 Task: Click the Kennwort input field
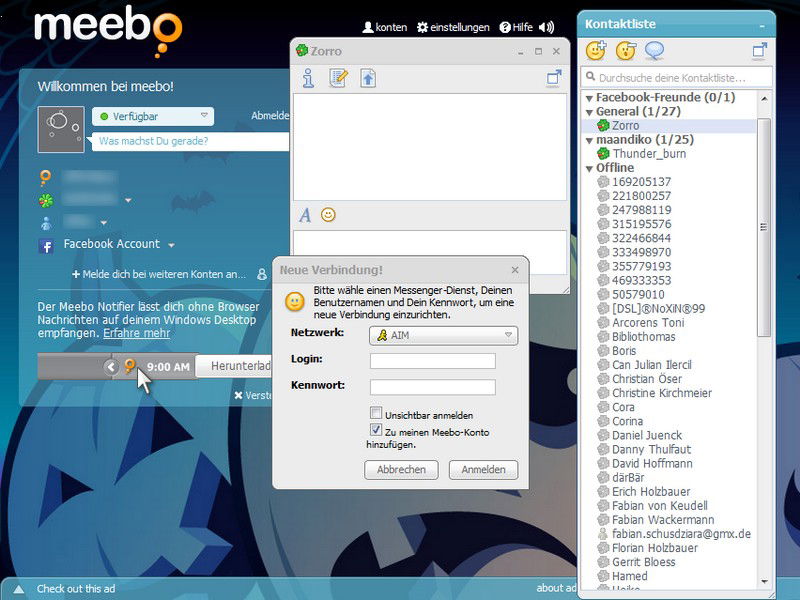433,387
